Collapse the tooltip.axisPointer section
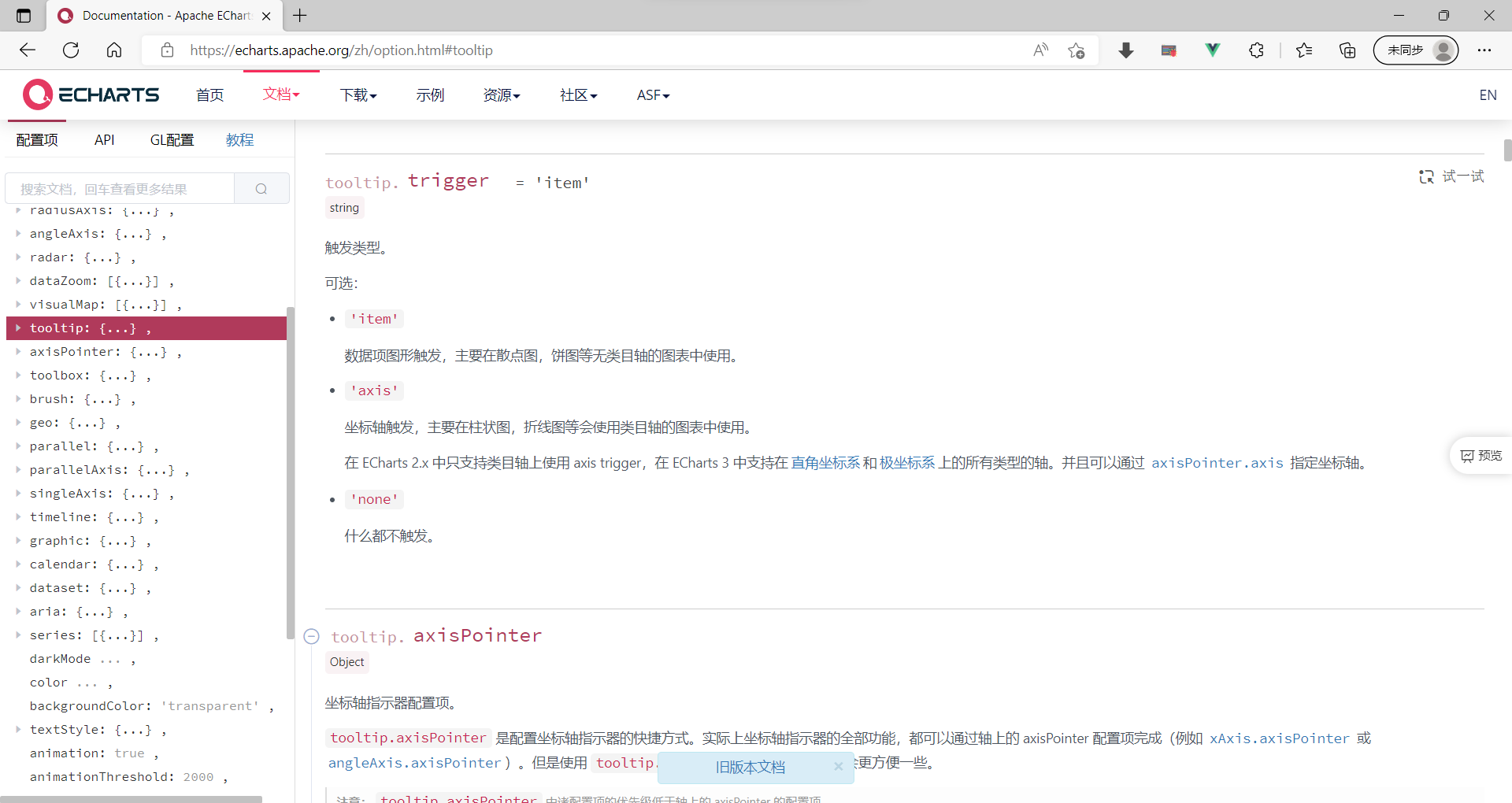This screenshot has height=803, width=1512. [x=312, y=636]
